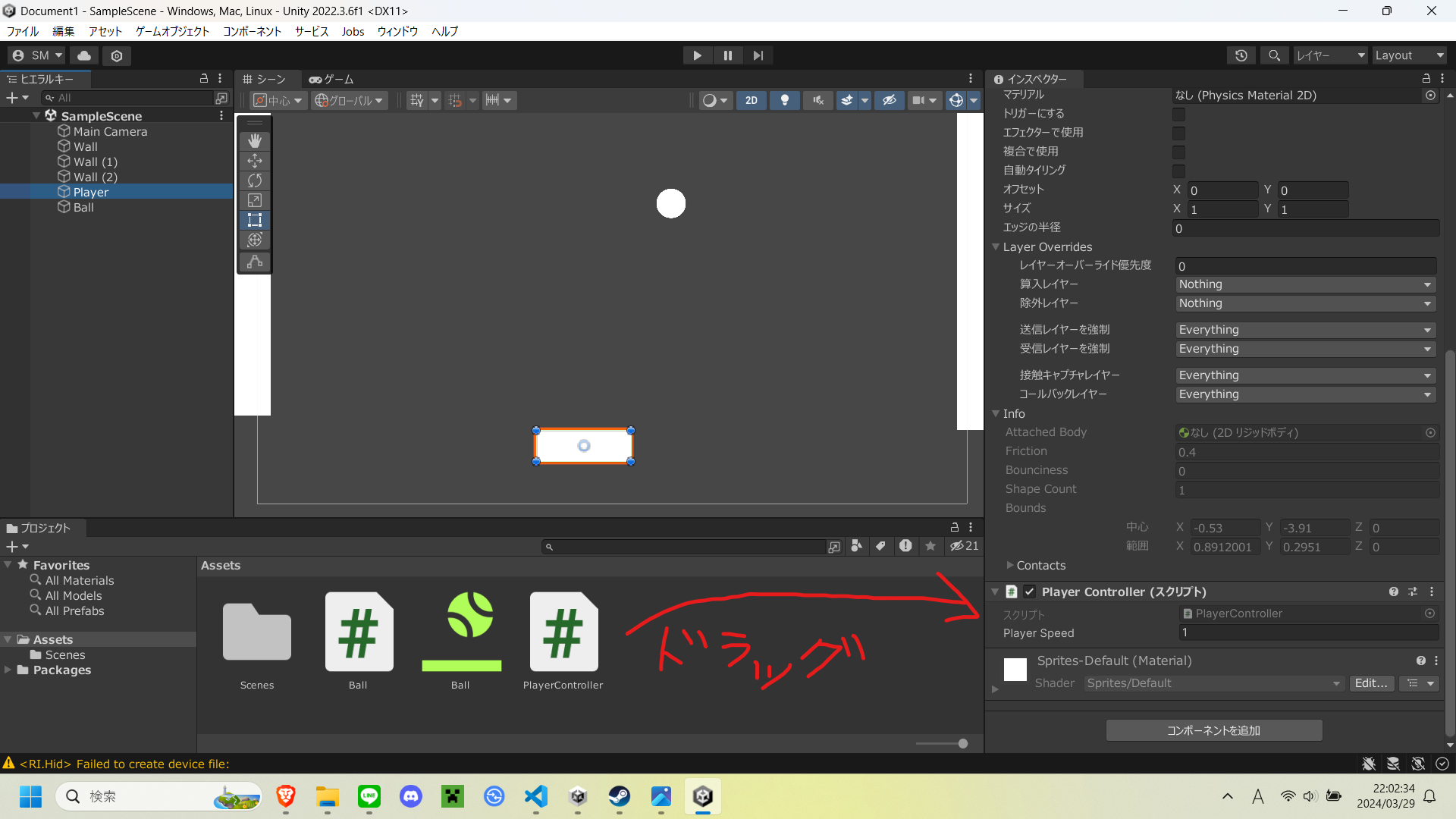1456x819 pixels.
Task: Toggle scene lighting bulb icon
Action: click(x=785, y=100)
